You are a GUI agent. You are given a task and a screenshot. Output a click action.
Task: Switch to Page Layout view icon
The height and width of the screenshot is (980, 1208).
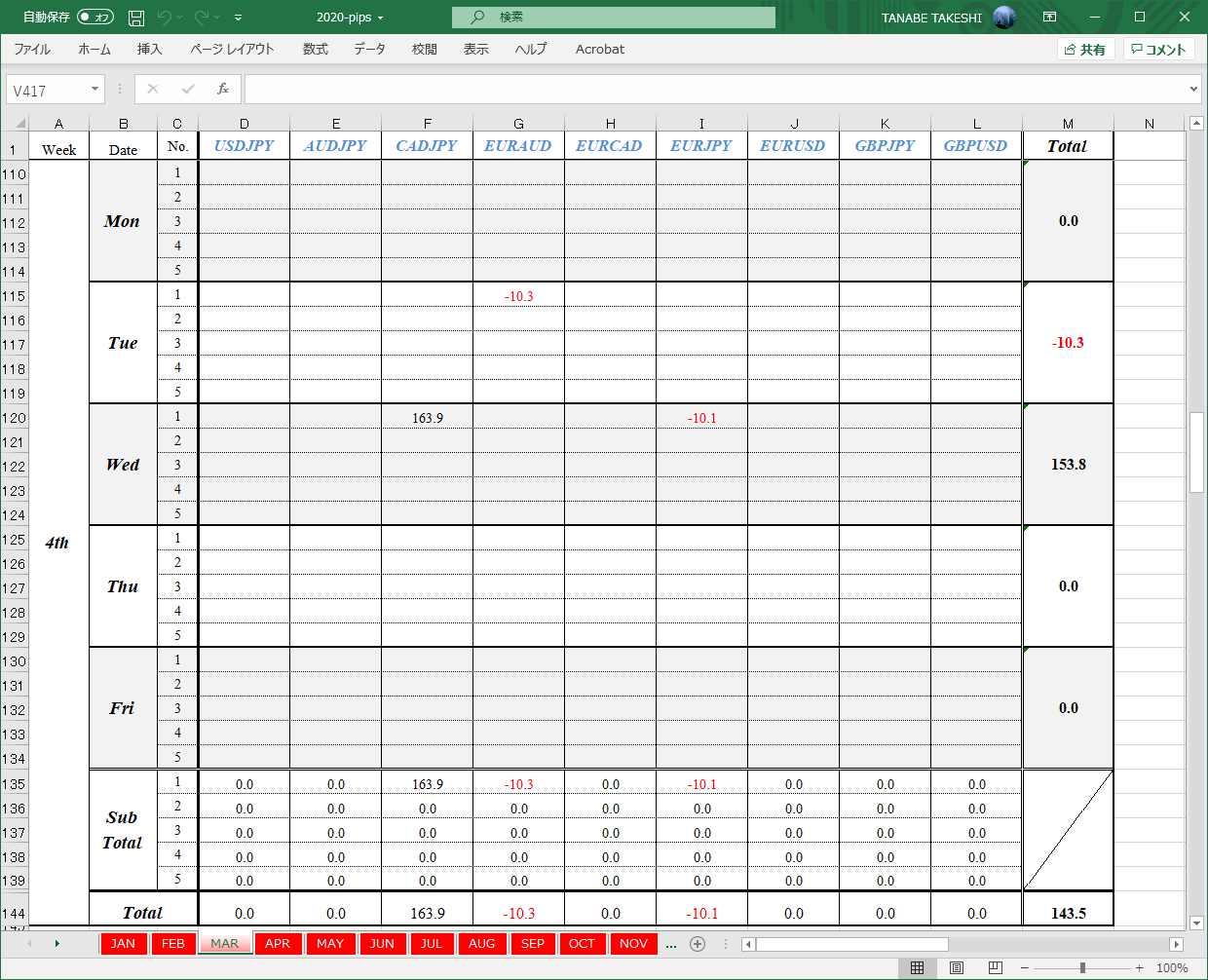coord(957,967)
